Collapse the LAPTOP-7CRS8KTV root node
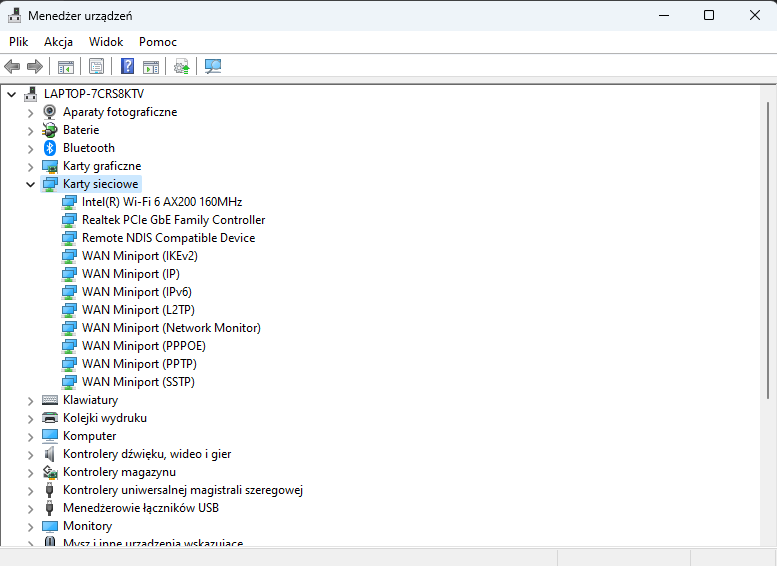 point(12,94)
